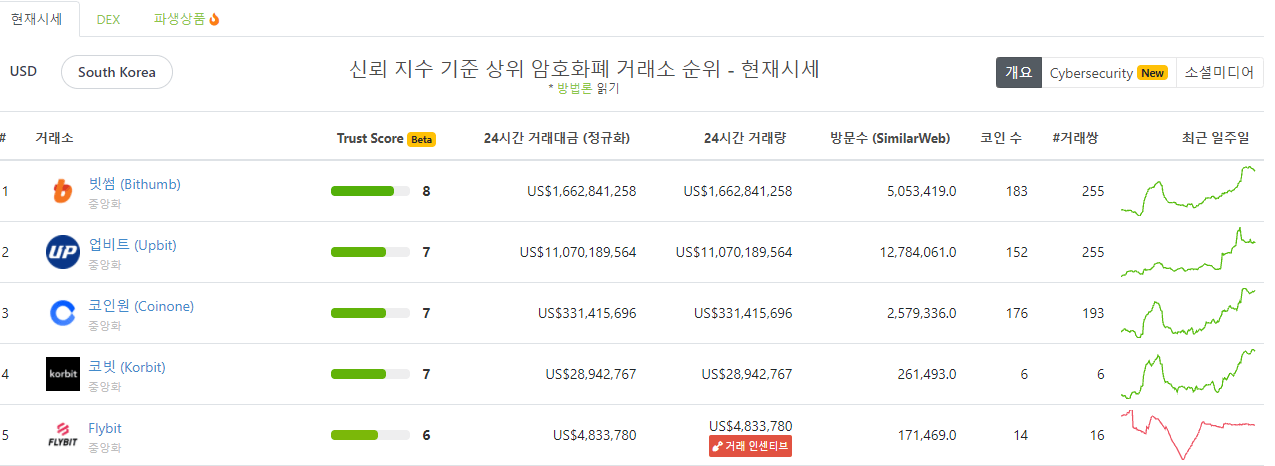Open the 파생상품 tab
The width and height of the screenshot is (1275, 466).
(187, 19)
